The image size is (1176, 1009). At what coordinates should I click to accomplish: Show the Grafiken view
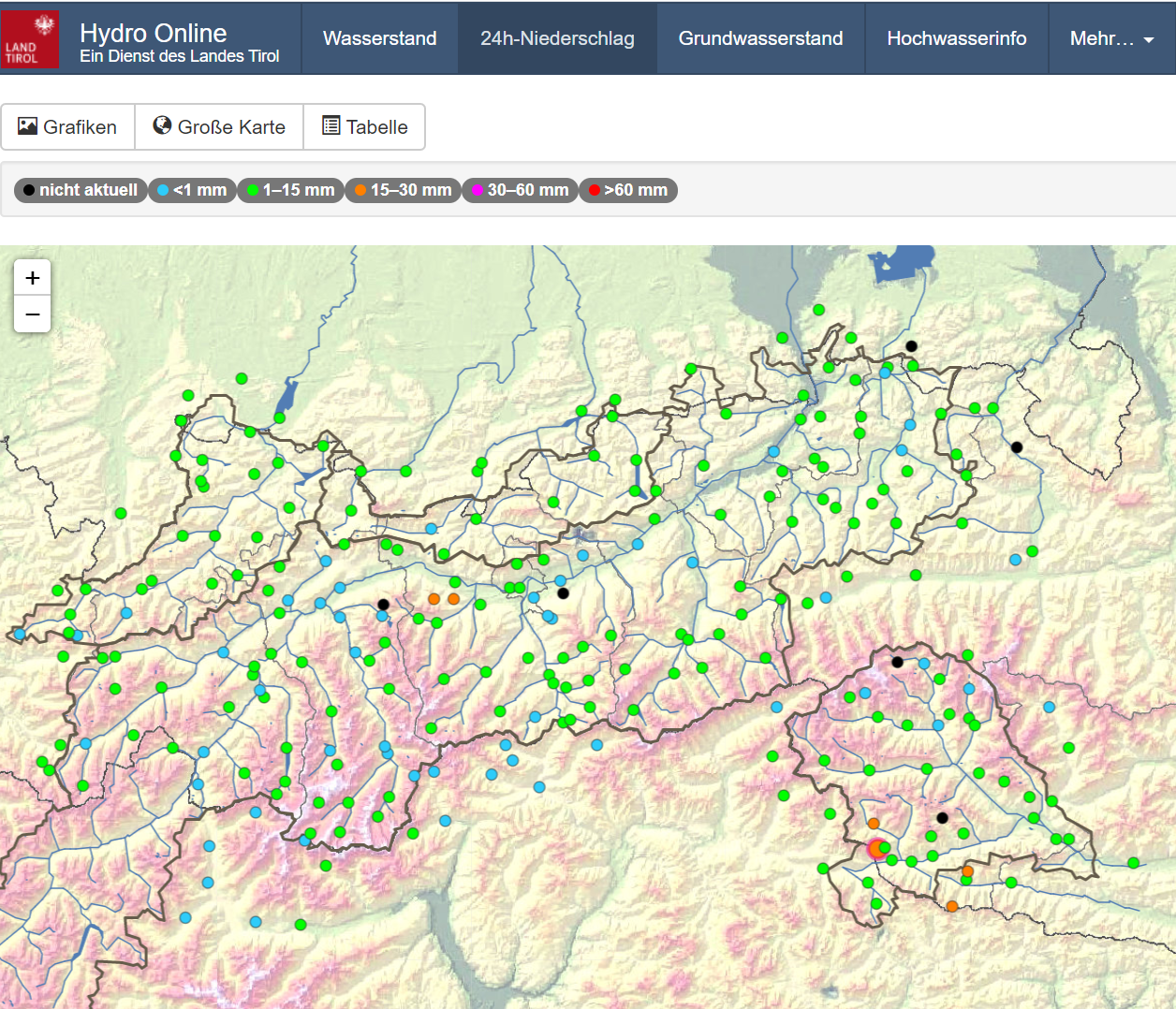(x=68, y=127)
